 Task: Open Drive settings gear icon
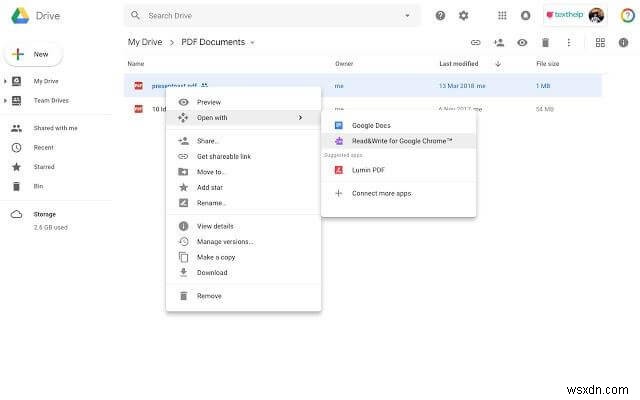click(x=463, y=16)
